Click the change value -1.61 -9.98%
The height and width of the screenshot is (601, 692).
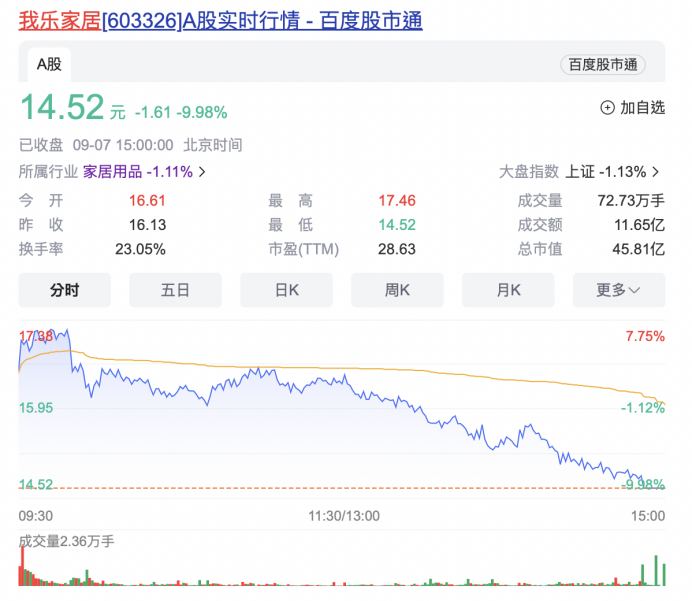coord(181,112)
